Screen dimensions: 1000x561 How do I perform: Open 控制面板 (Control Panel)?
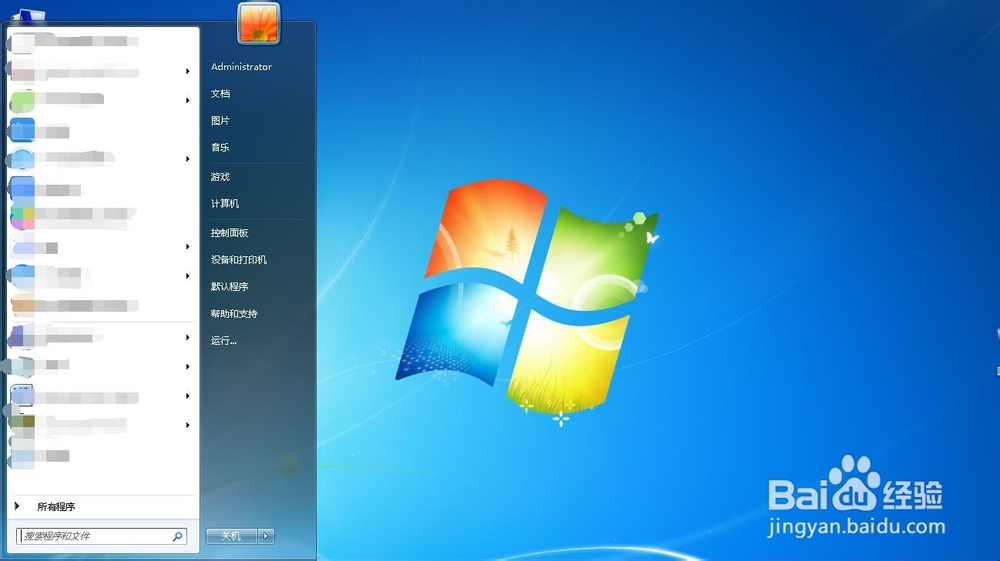pyautogui.click(x=229, y=233)
